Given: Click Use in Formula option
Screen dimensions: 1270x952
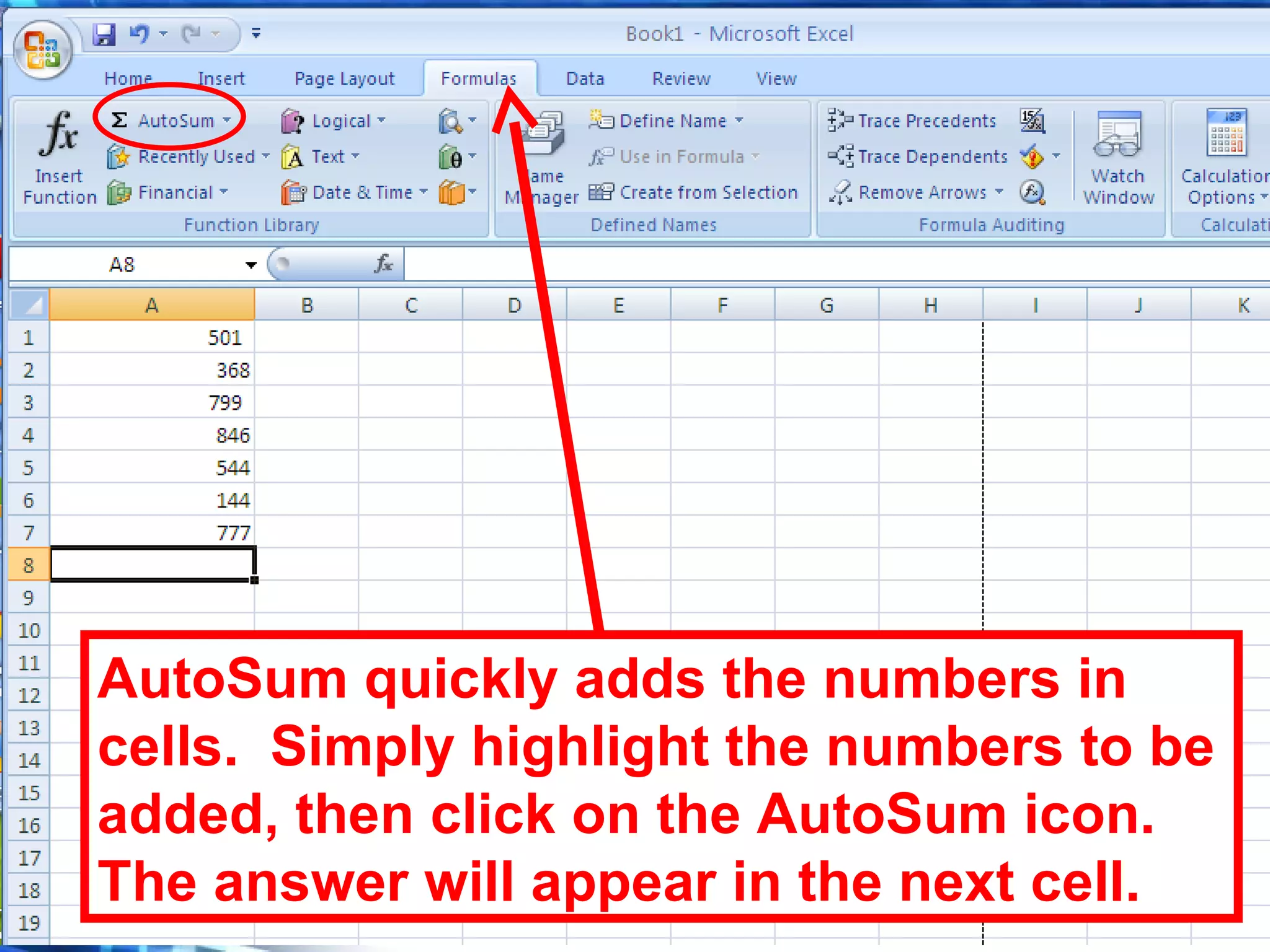Looking at the screenshot, I should coord(674,157).
